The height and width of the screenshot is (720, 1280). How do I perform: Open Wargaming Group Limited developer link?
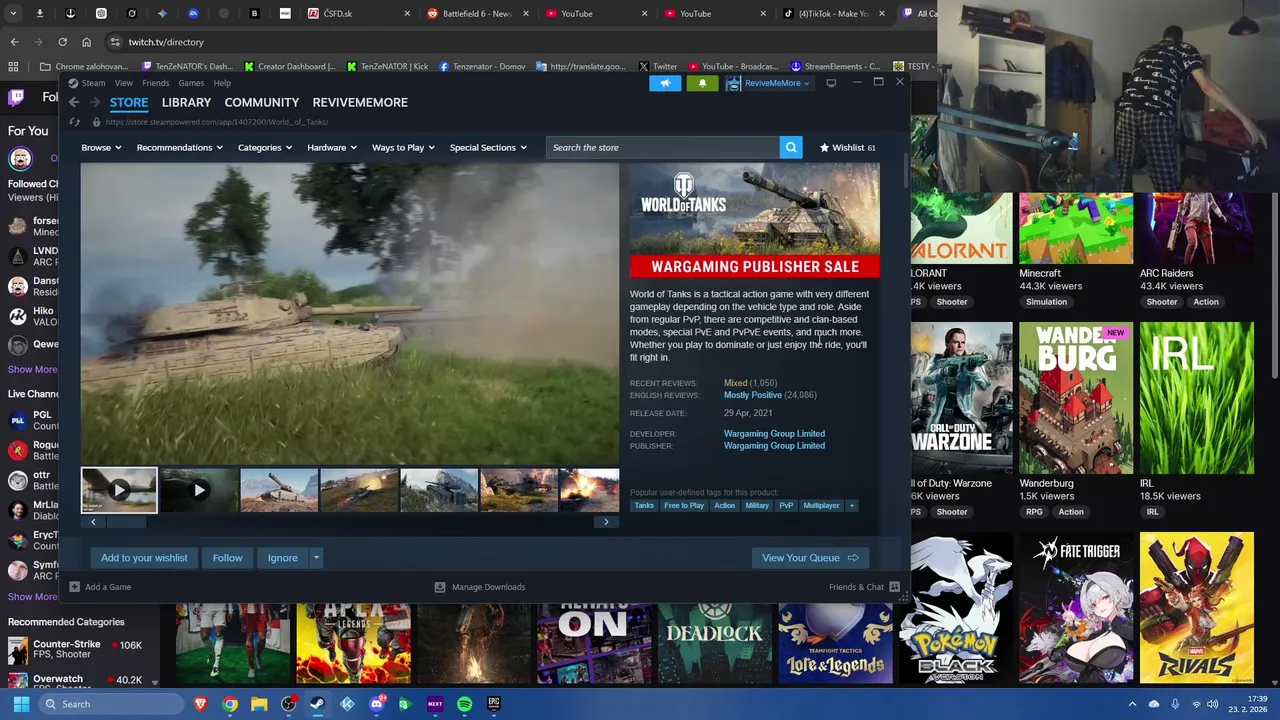pyautogui.click(x=774, y=434)
